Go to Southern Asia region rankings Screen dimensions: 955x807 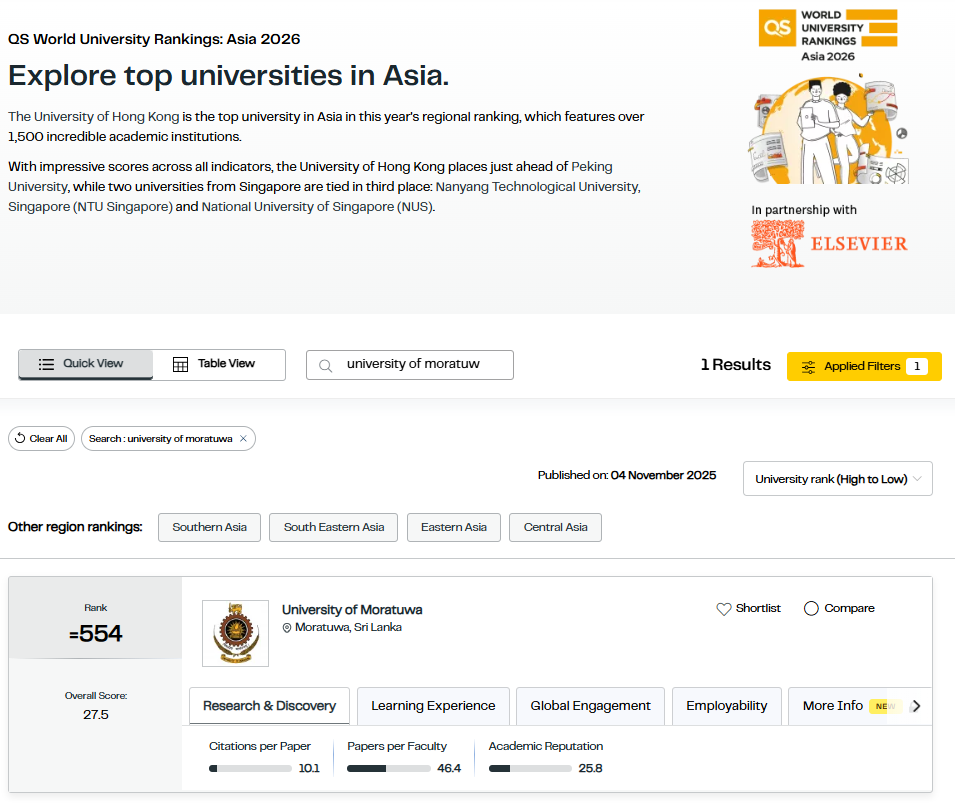[210, 527]
